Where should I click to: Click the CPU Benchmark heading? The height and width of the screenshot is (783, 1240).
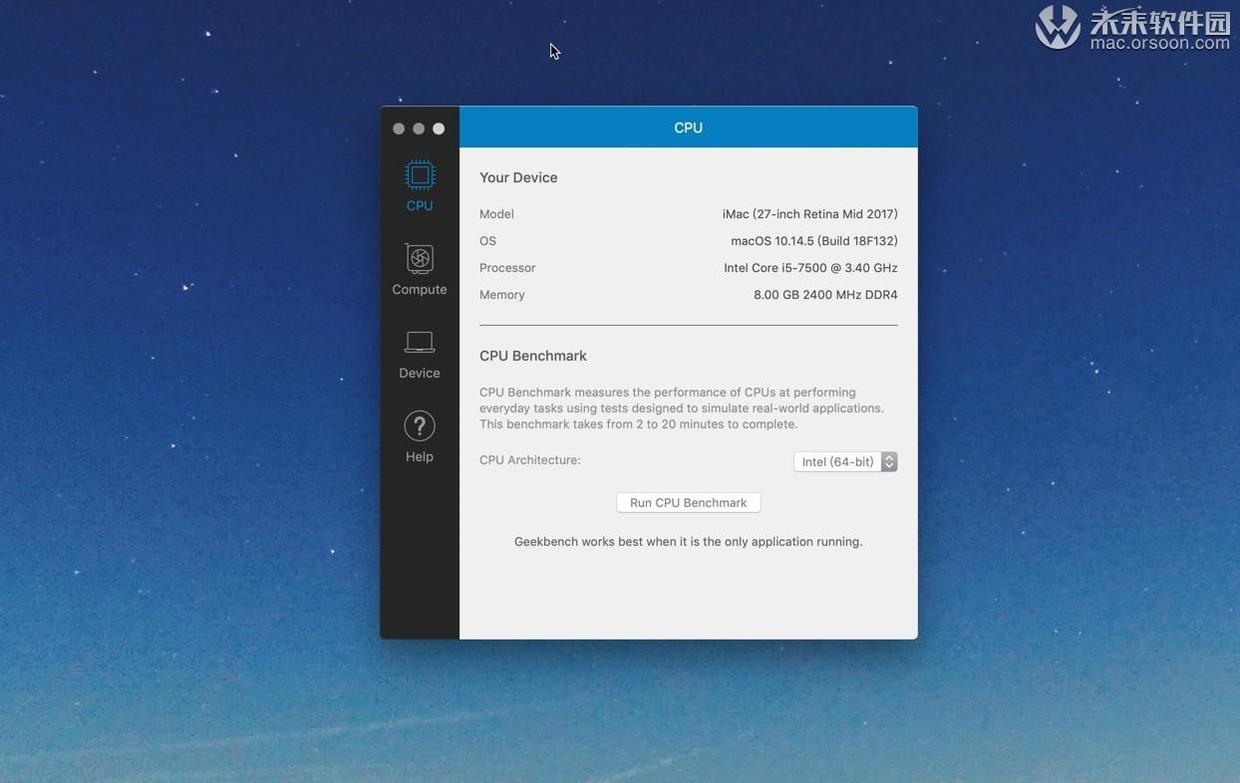click(533, 356)
